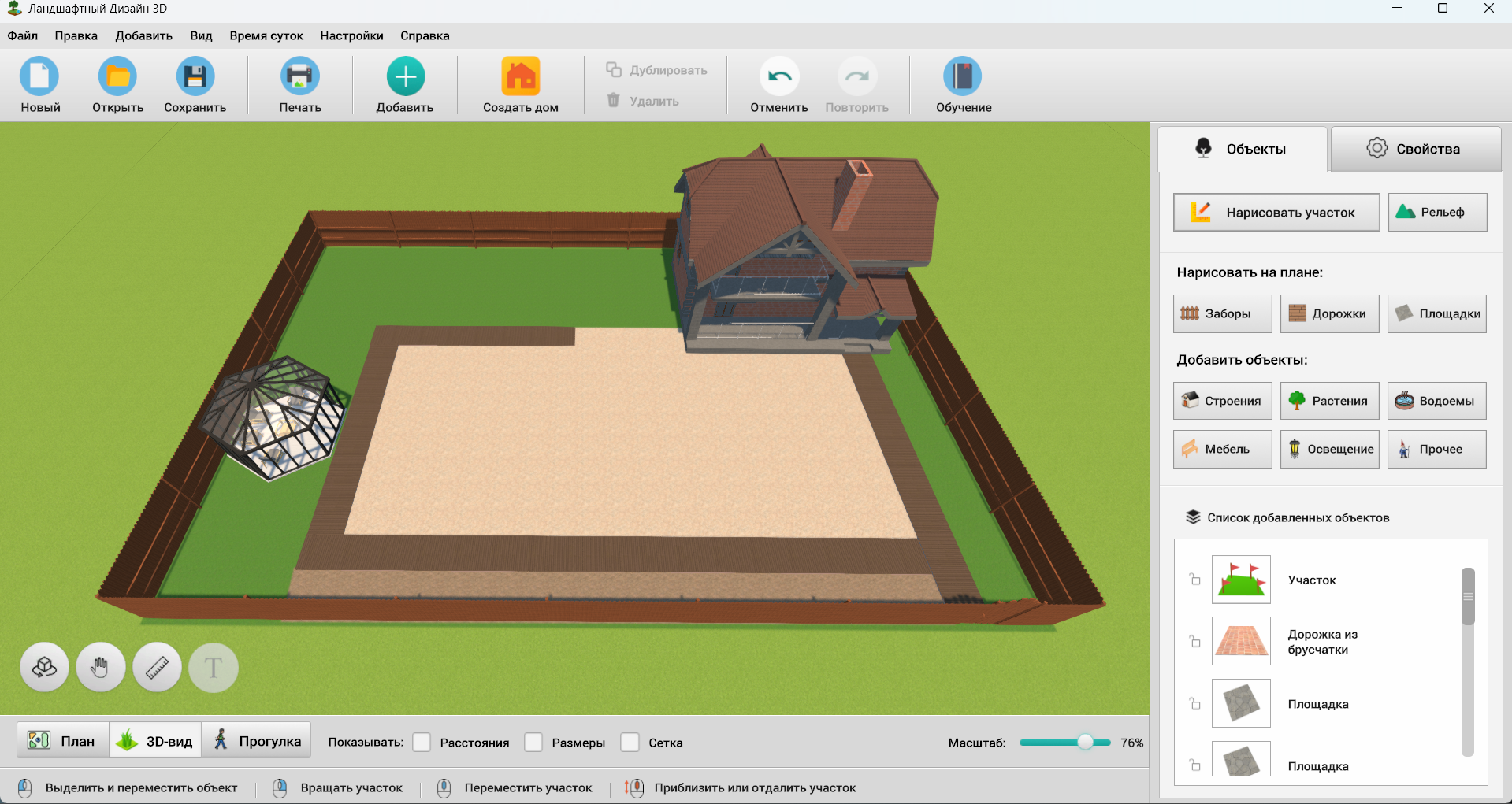Open the Обучение tutorial book icon
The width and height of the screenshot is (1512, 804).
[963, 76]
